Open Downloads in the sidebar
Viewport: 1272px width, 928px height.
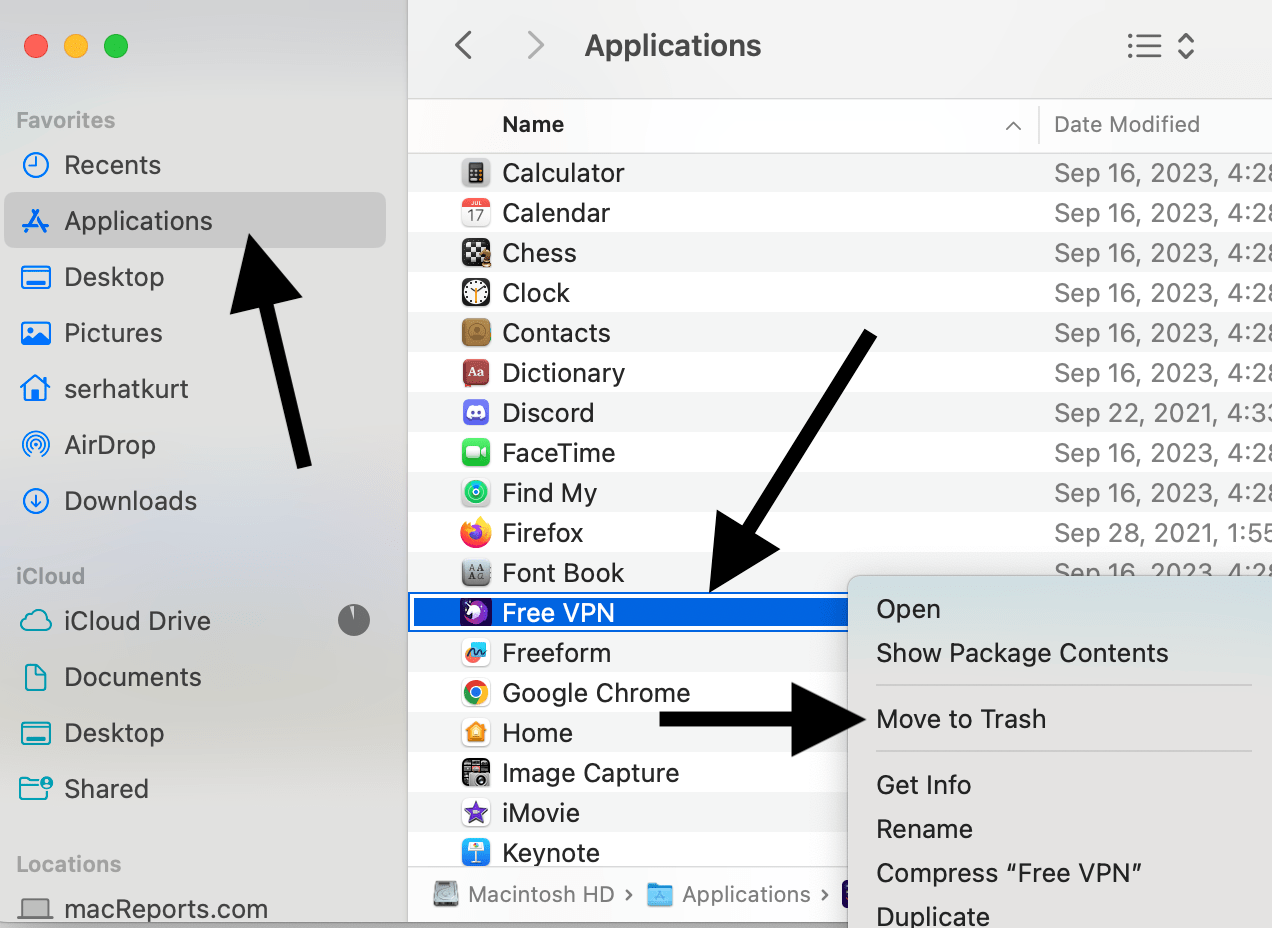pyautogui.click(x=195, y=501)
